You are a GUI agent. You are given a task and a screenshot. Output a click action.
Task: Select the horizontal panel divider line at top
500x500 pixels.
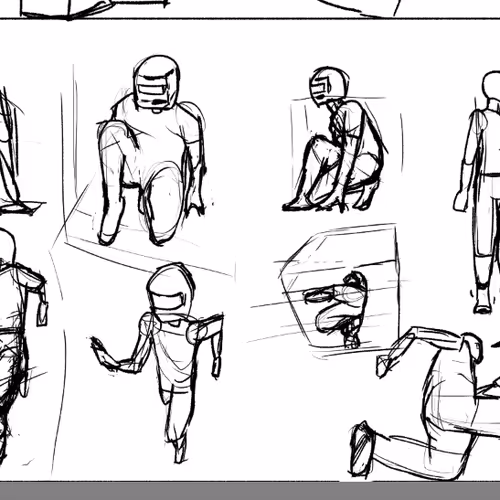pos(250,19)
